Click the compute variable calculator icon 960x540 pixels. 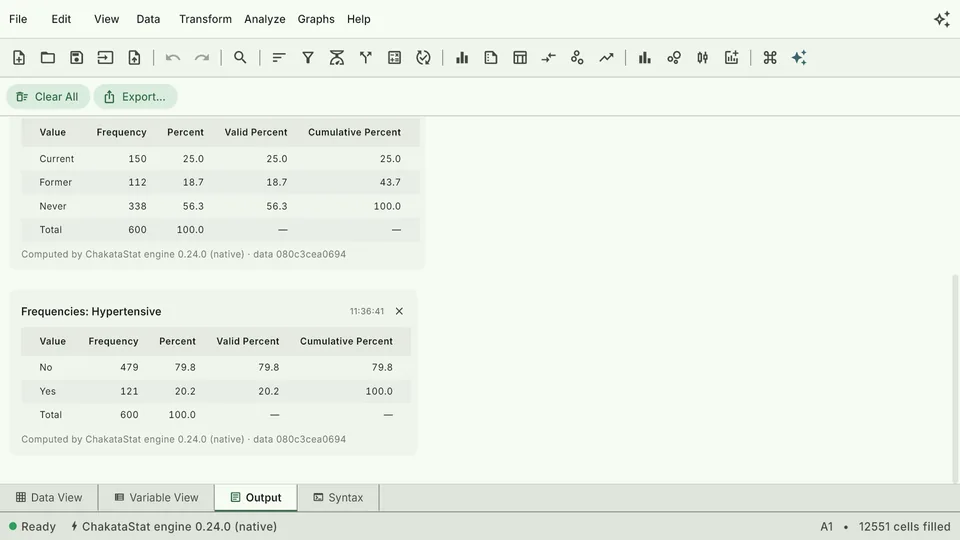pyautogui.click(x=394, y=58)
